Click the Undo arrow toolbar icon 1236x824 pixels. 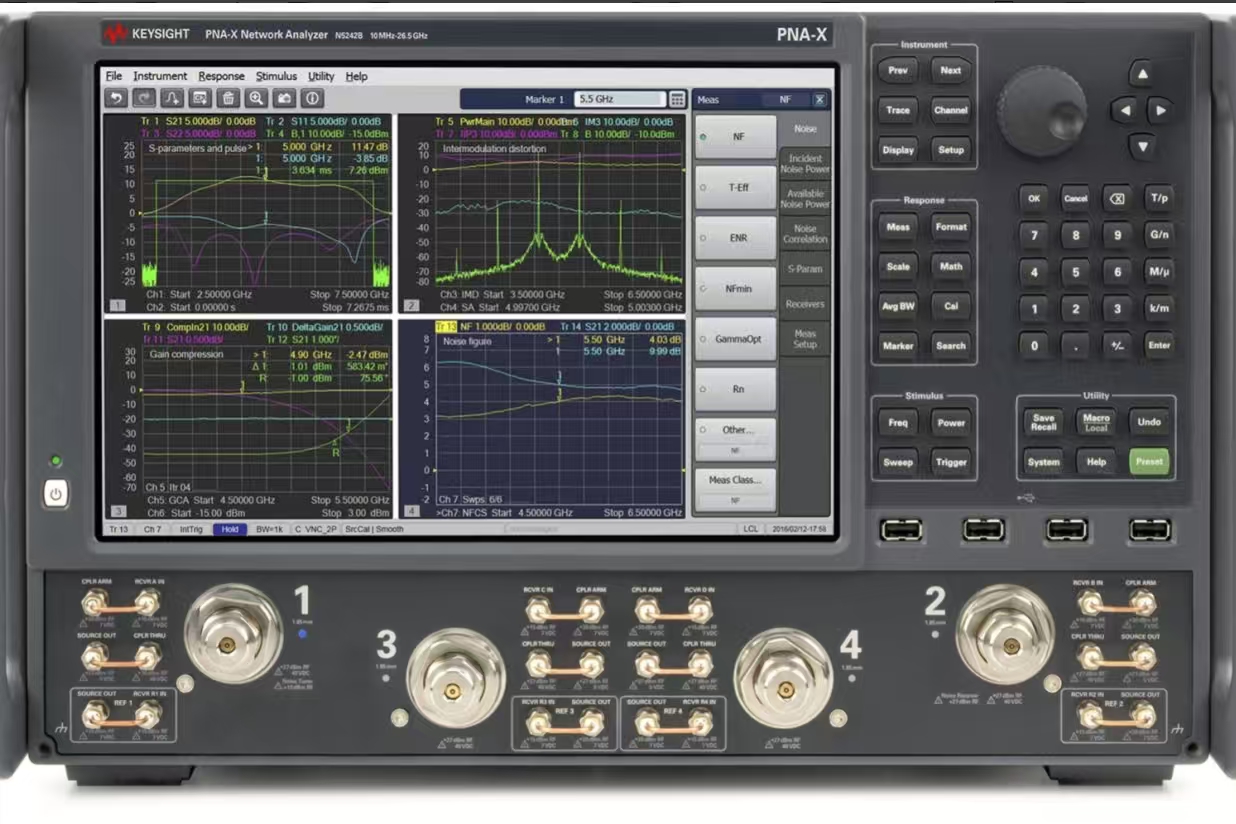click(x=116, y=97)
